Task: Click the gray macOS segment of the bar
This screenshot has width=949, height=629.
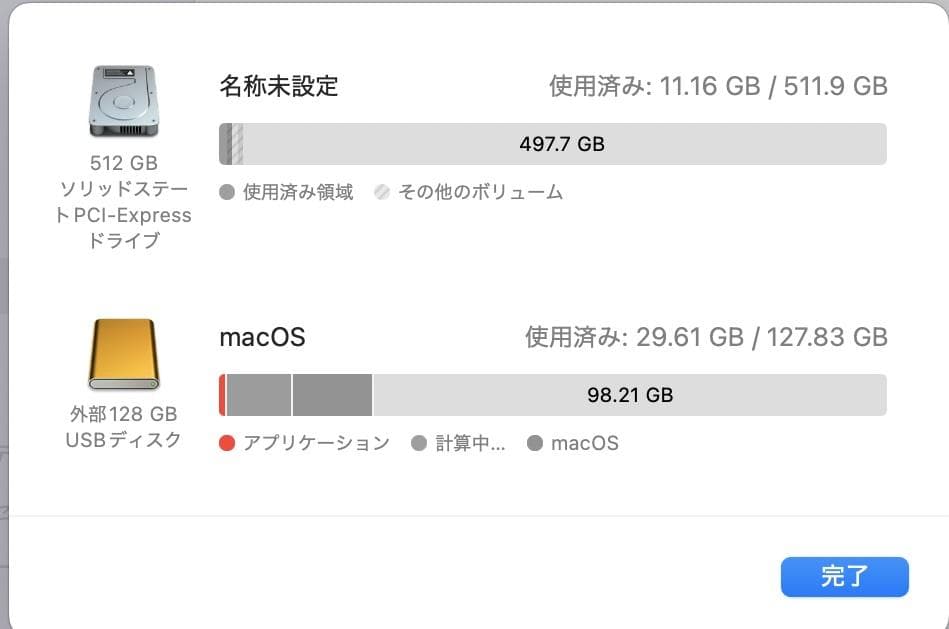Action: click(330, 395)
